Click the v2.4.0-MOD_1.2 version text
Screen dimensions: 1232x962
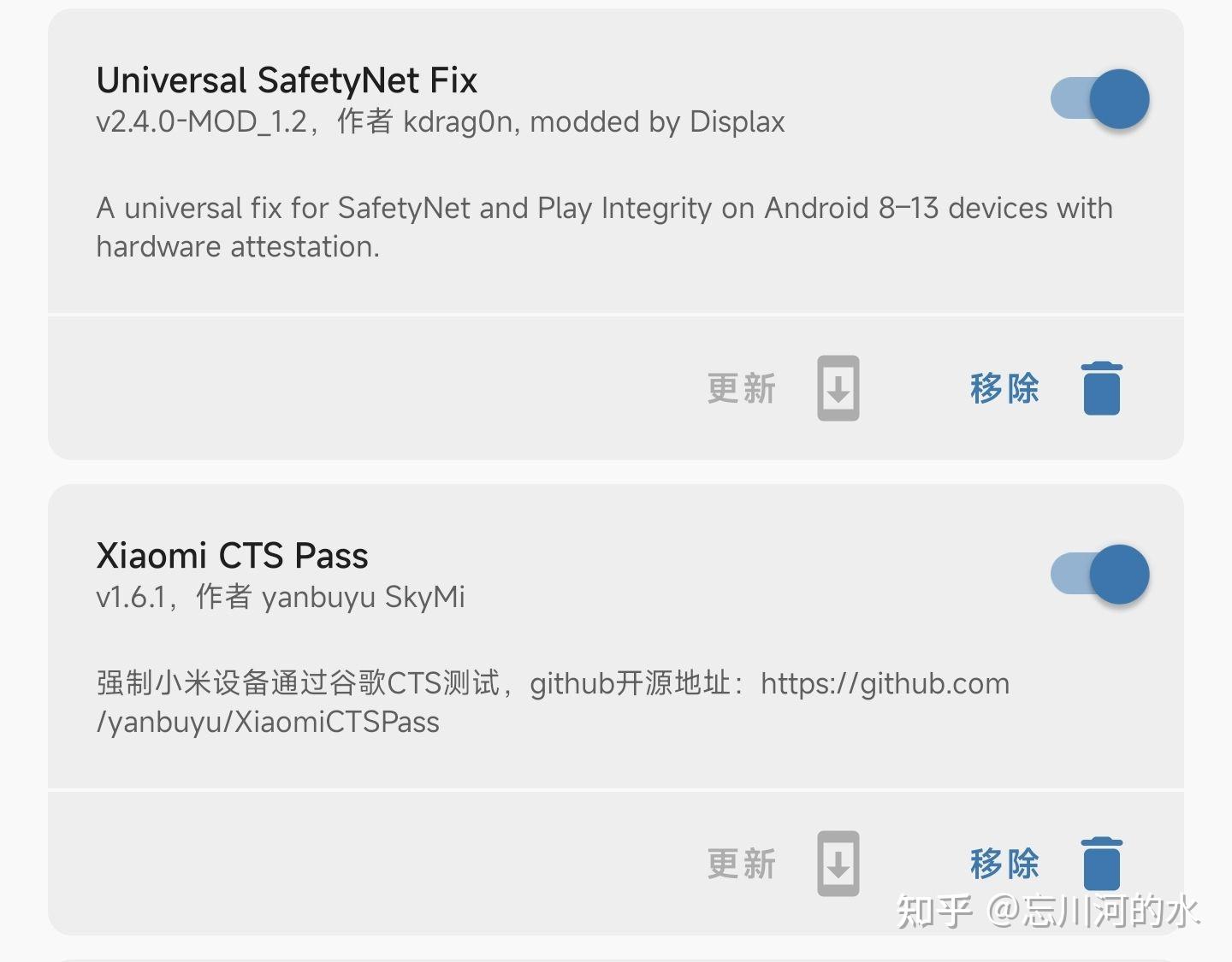[202, 122]
